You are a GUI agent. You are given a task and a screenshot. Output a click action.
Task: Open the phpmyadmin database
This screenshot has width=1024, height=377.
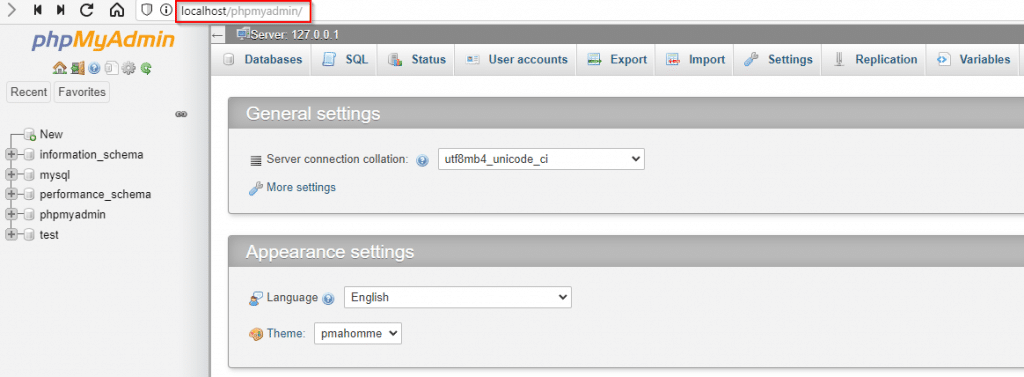coord(72,214)
